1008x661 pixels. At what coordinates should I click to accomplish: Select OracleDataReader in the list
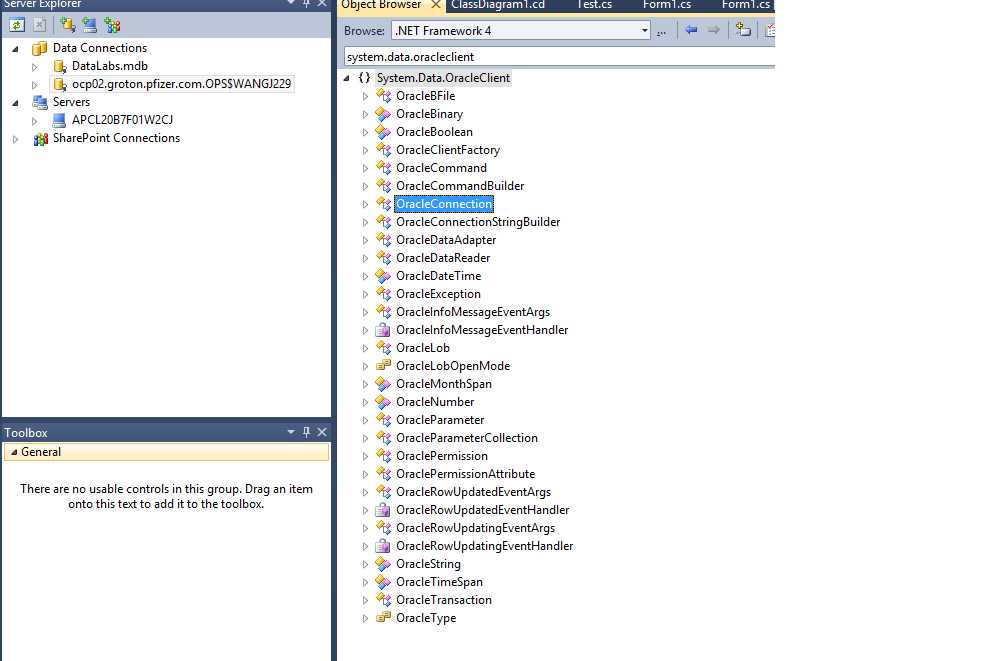click(x=443, y=258)
